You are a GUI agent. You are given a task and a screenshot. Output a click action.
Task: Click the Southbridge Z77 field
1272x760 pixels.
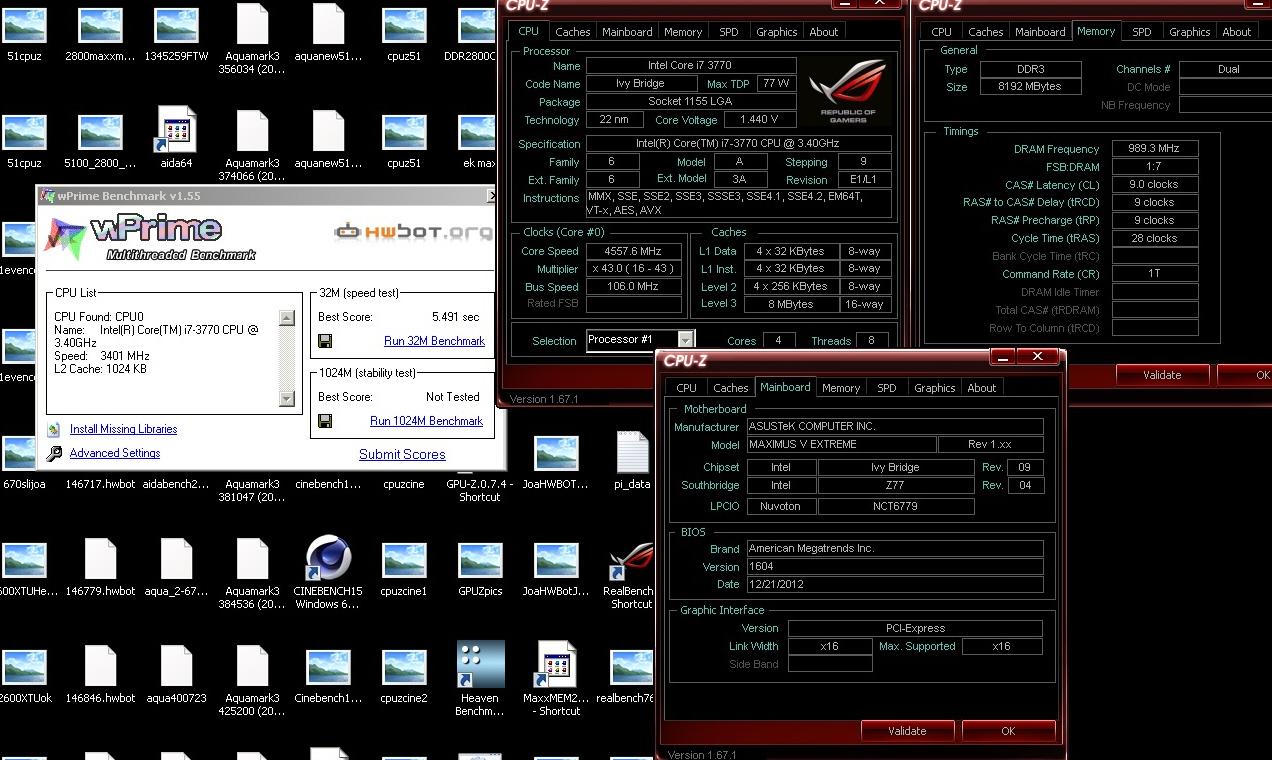[896, 485]
